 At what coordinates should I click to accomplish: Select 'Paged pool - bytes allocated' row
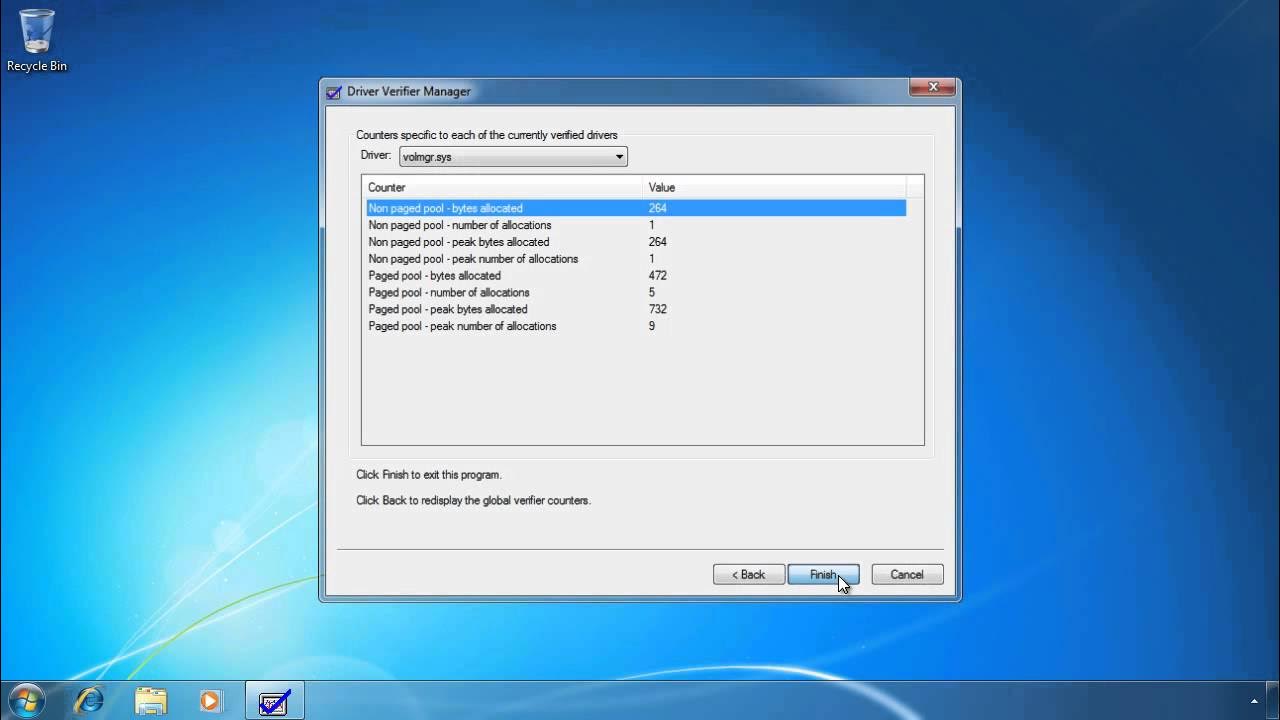(x=636, y=276)
